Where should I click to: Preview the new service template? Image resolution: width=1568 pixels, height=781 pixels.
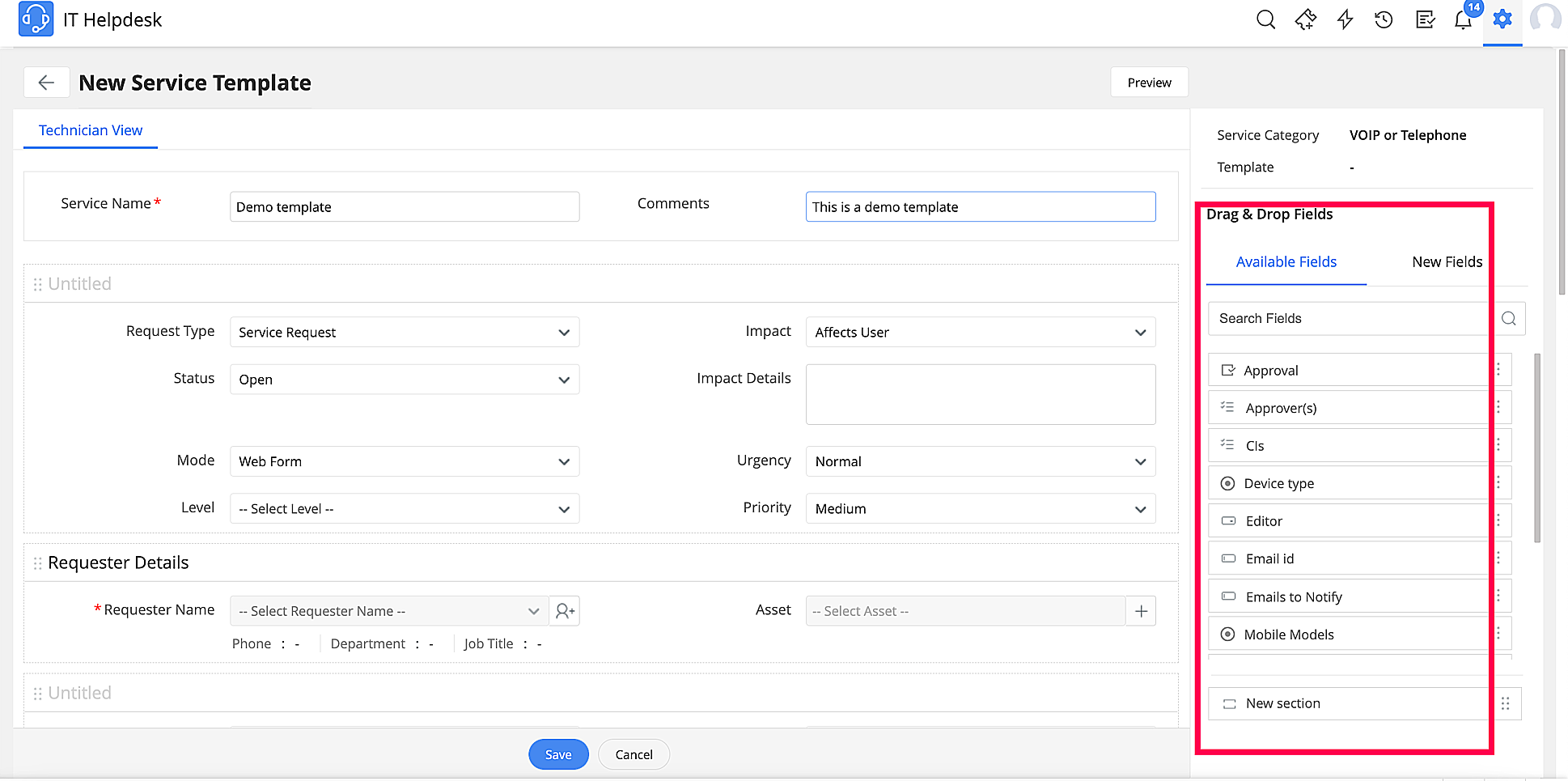[x=1149, y=82]
